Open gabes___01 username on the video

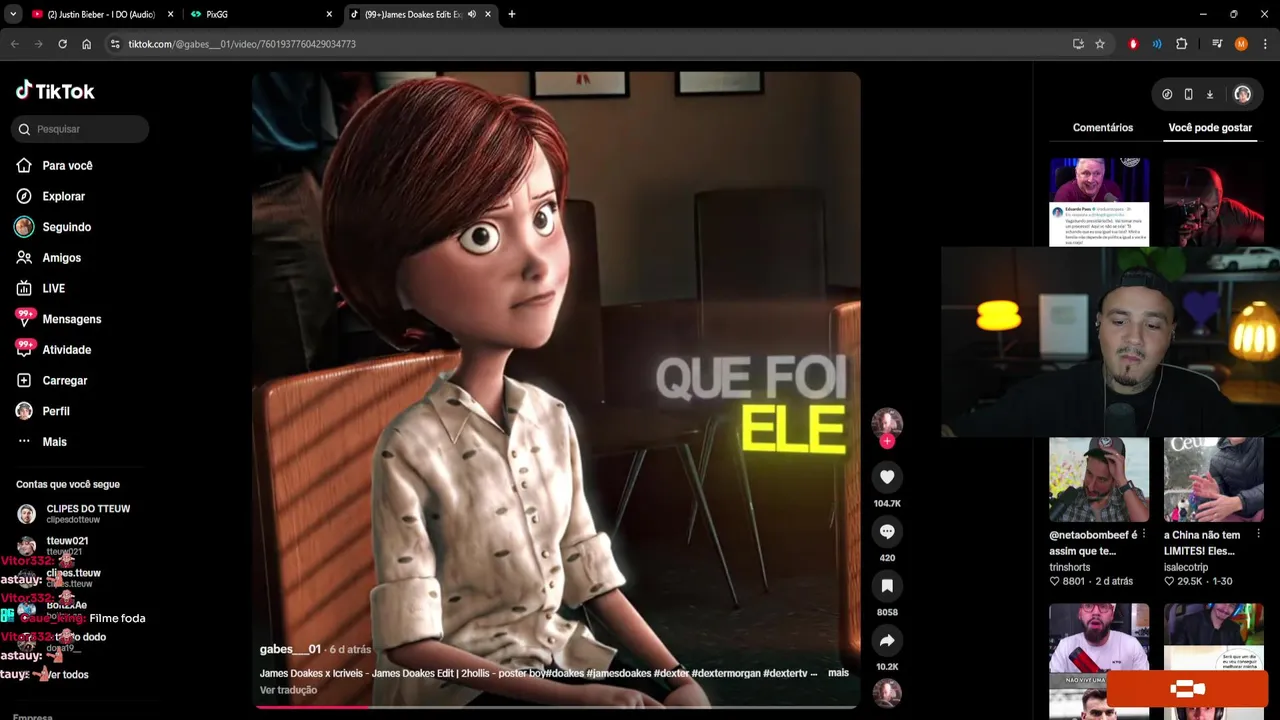coord(290,649)
